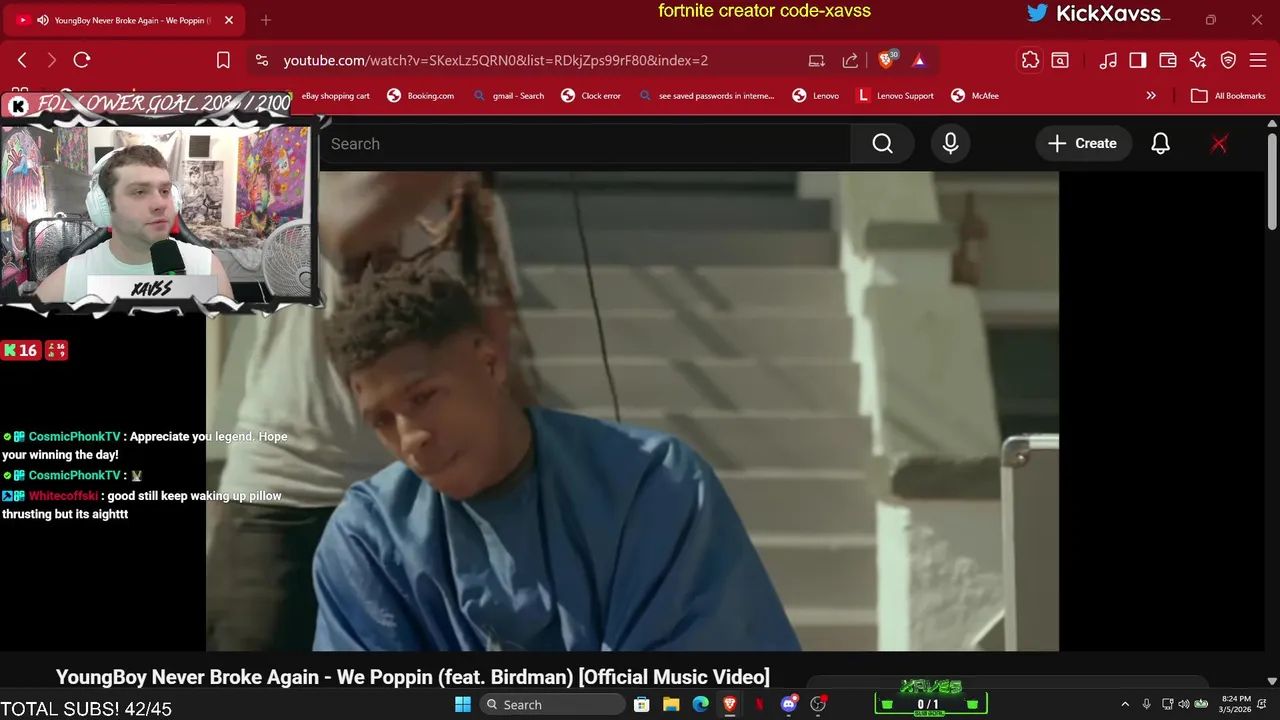Viewport: 1280px width, 720px height.
Task: Open gmail - Search bookmark
Action: (509, 96)
